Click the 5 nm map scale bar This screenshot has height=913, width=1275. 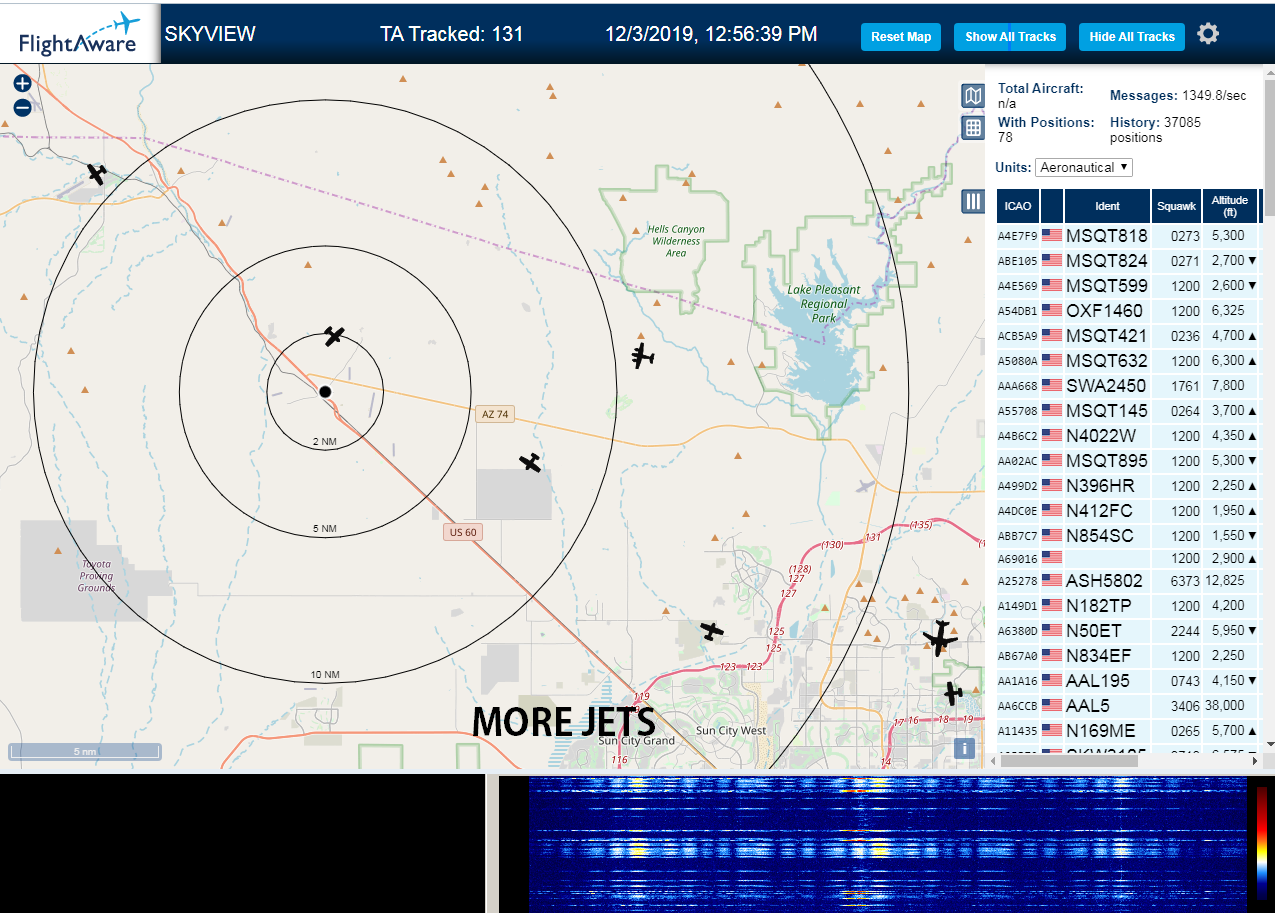(85, 751)
